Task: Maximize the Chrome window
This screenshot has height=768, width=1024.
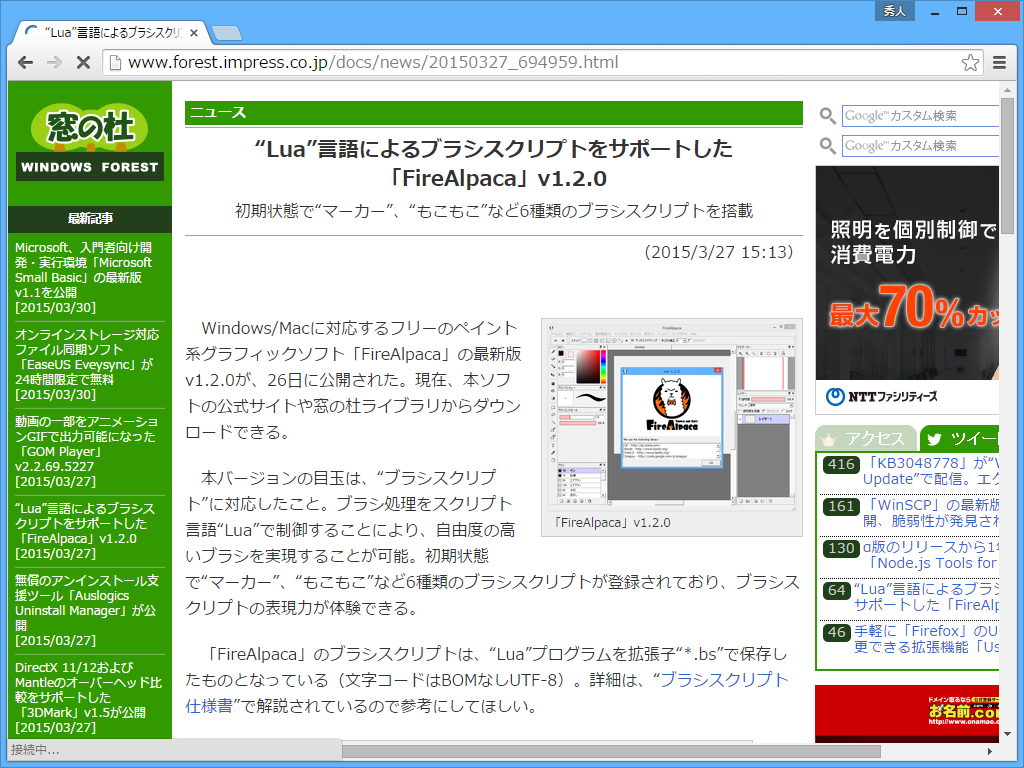Action: (x=961, y=11)
